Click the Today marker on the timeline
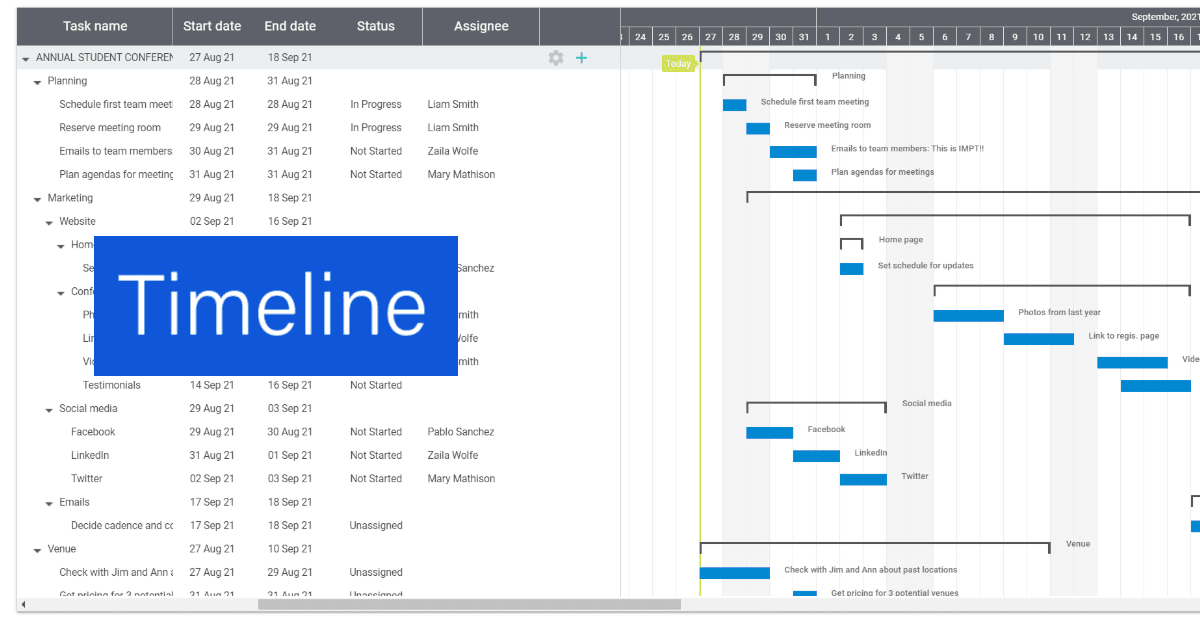Screen dimensions: 1200x625 click(678, 64)
